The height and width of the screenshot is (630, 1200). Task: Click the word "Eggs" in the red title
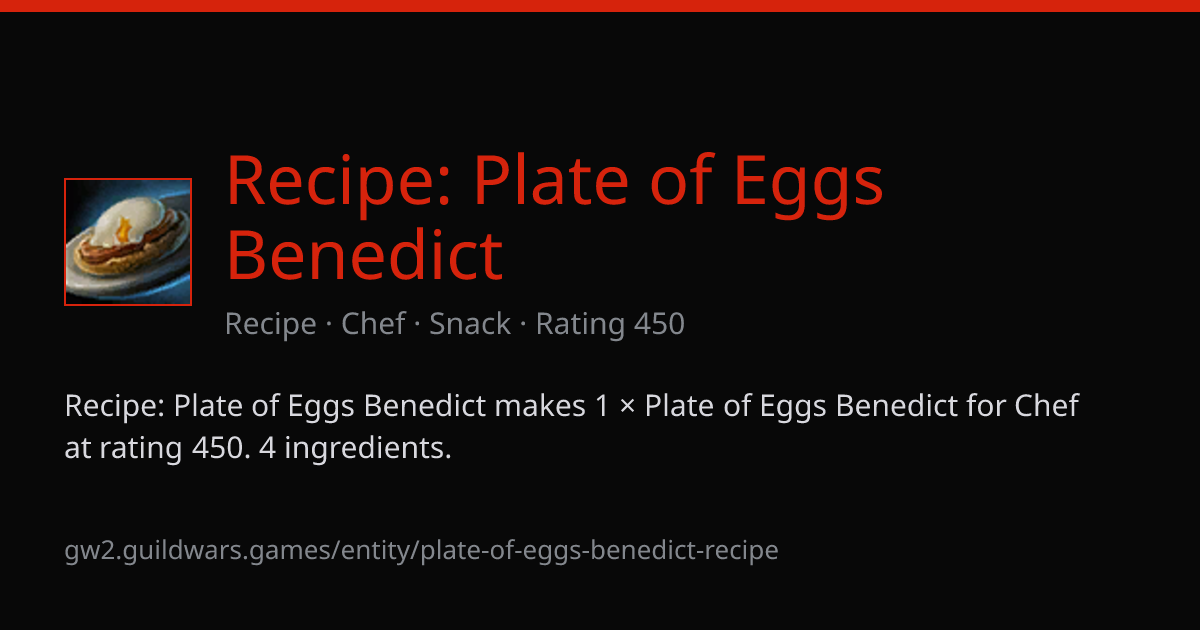[808, 182]
